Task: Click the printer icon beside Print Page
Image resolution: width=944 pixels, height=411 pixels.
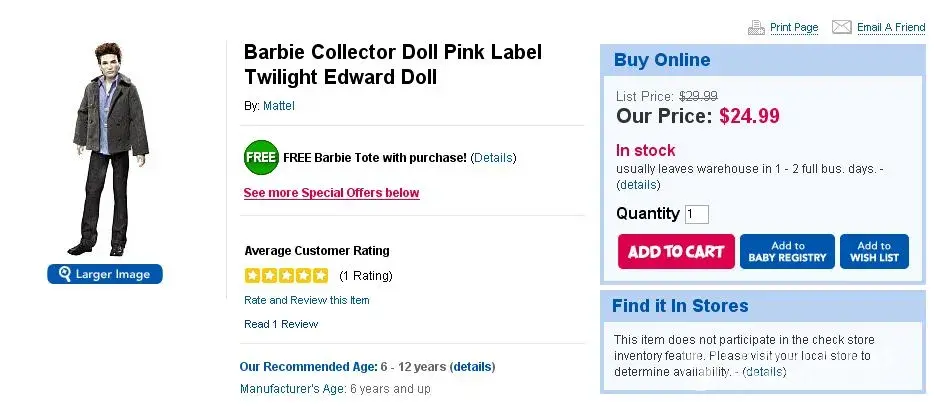Action: (x=756, y=27)
